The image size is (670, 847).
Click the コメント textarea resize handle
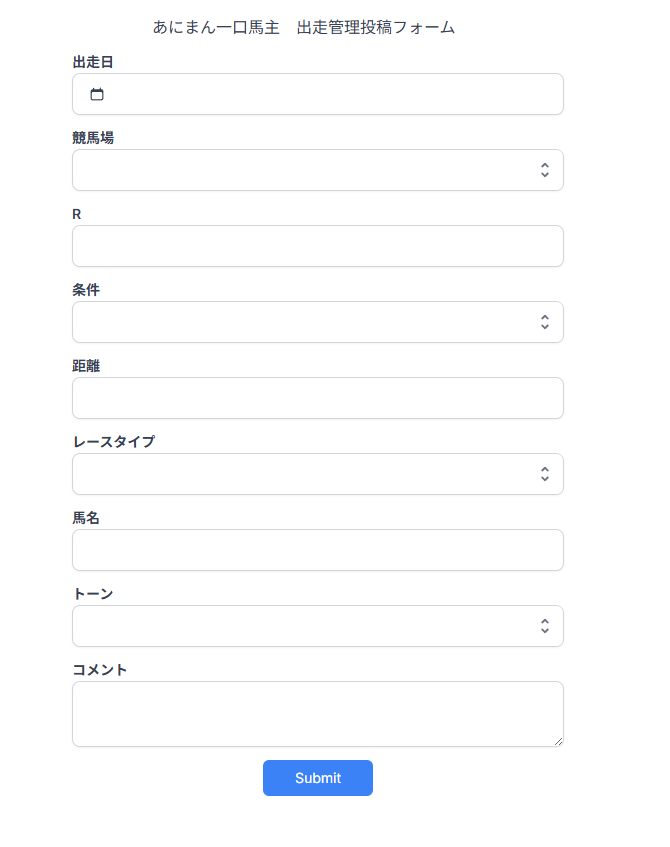(558, 741)
